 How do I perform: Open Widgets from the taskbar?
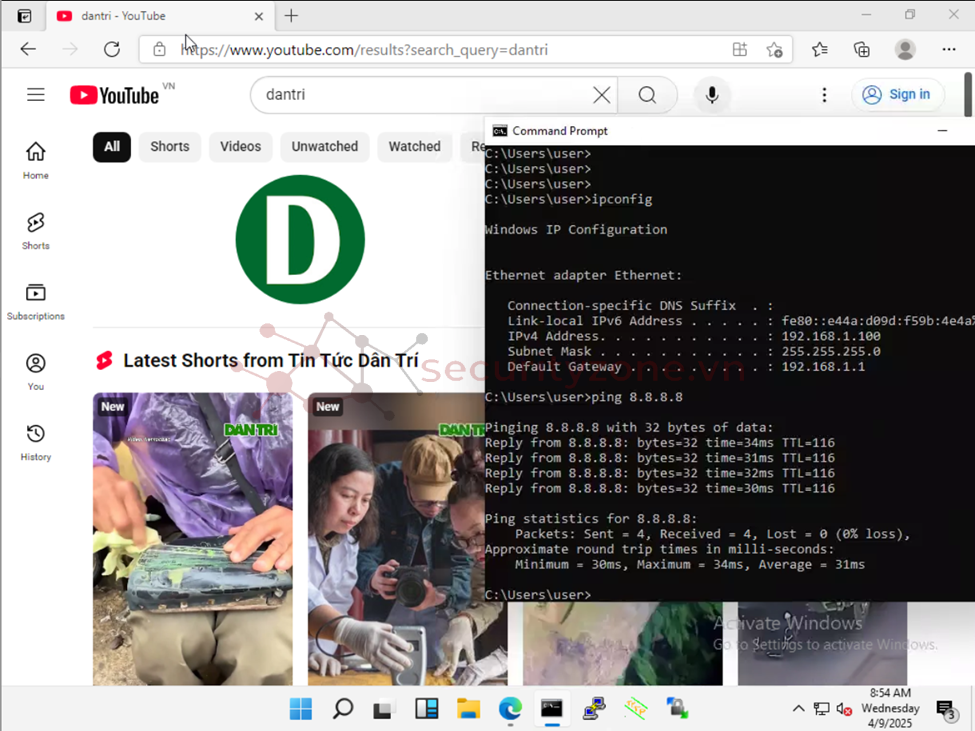click(x=427, y=708)
